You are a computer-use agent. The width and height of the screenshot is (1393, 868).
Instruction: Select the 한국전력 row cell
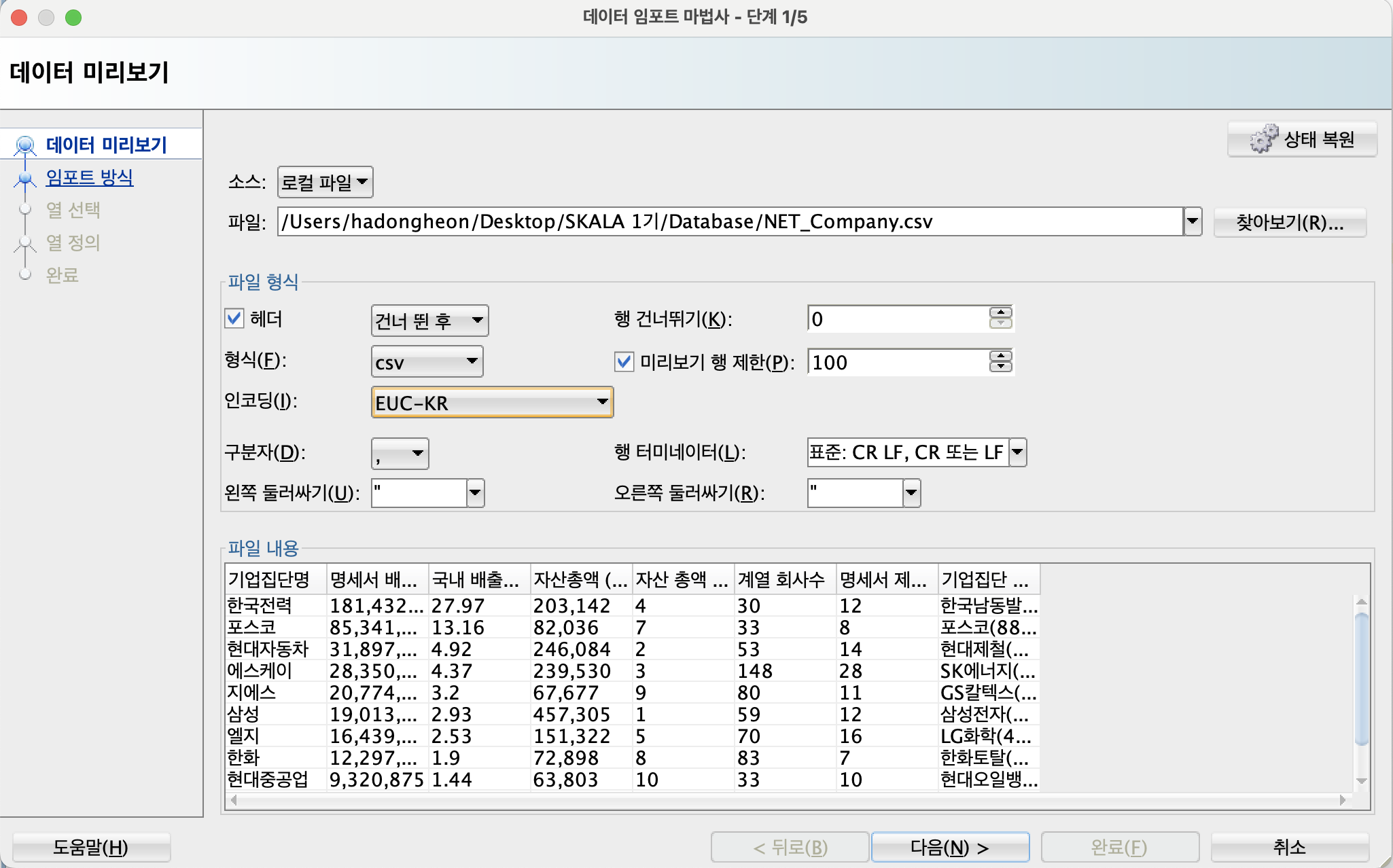pyautogui.click(x=276, y=605)
